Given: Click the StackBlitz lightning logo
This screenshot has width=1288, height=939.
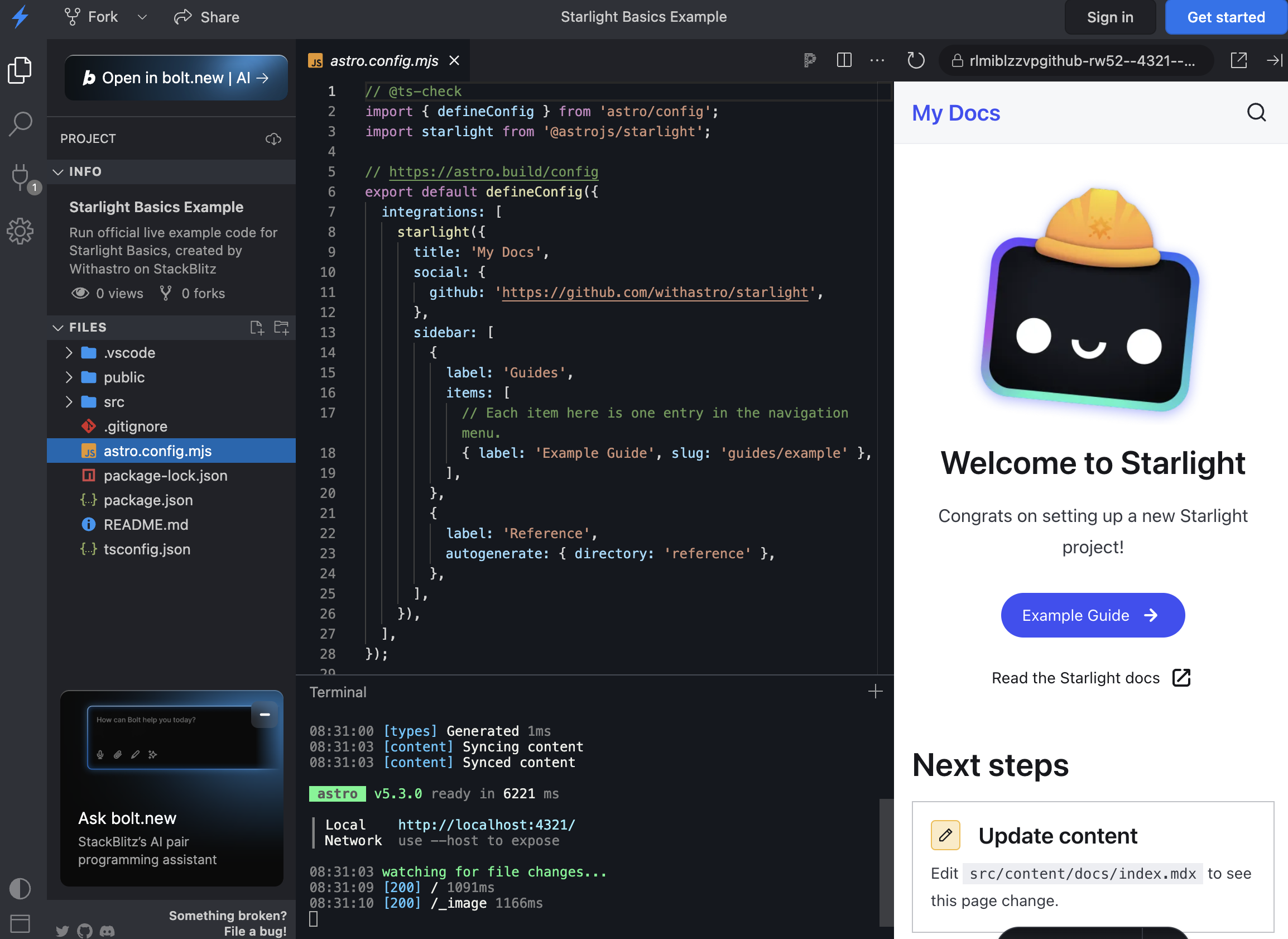Looking at the screenshot, I should (21, 17).
